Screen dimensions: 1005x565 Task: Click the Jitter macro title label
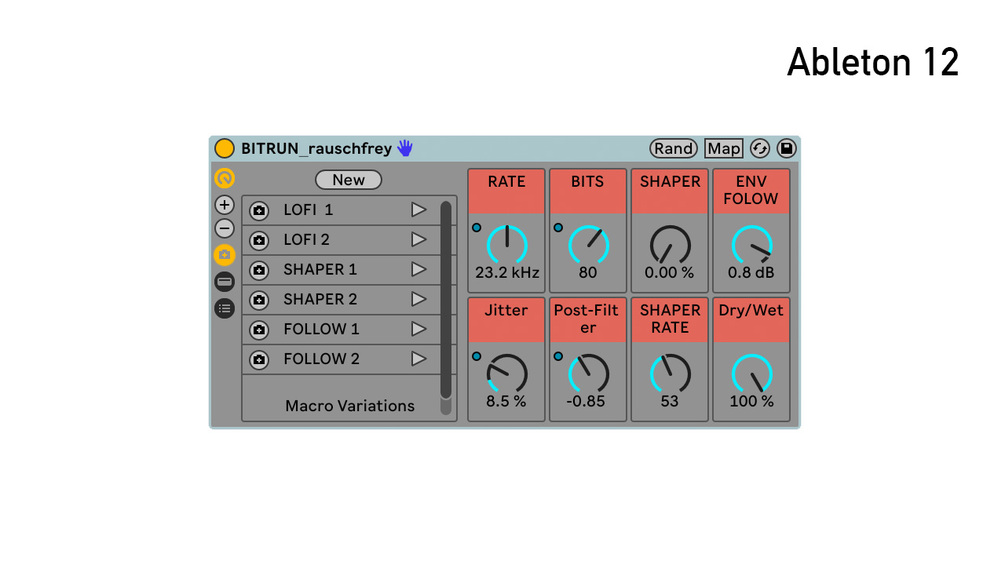click(x=506, y=311)
